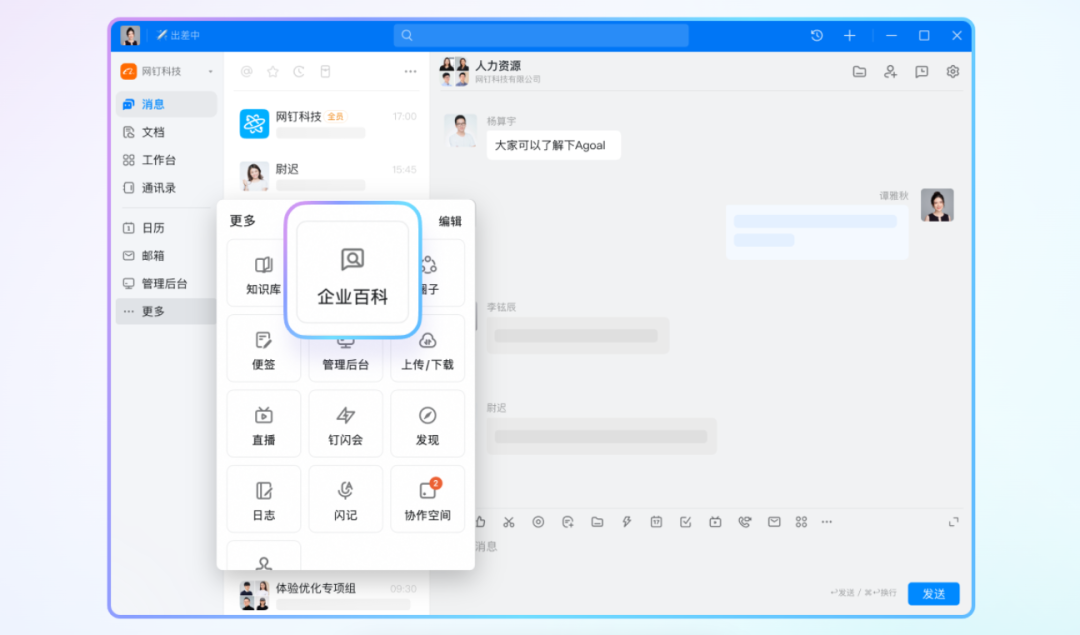Select 工作台 in the left sidebar
This screenshot has height=635, width=1080.
[166, 160]
